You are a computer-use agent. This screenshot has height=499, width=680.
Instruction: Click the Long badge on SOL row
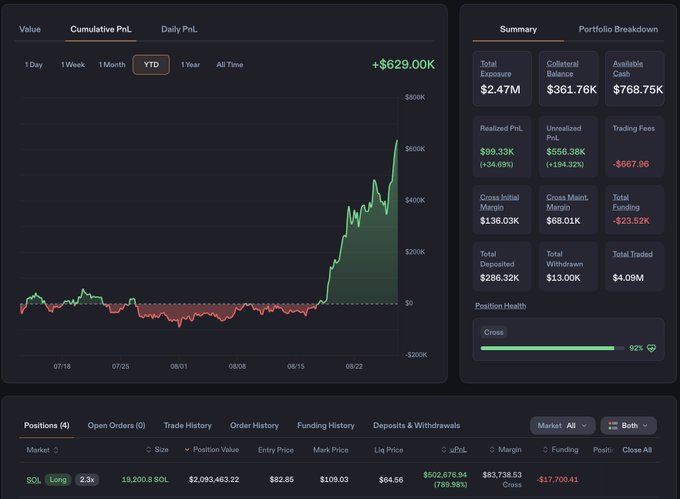click(58, 479)
